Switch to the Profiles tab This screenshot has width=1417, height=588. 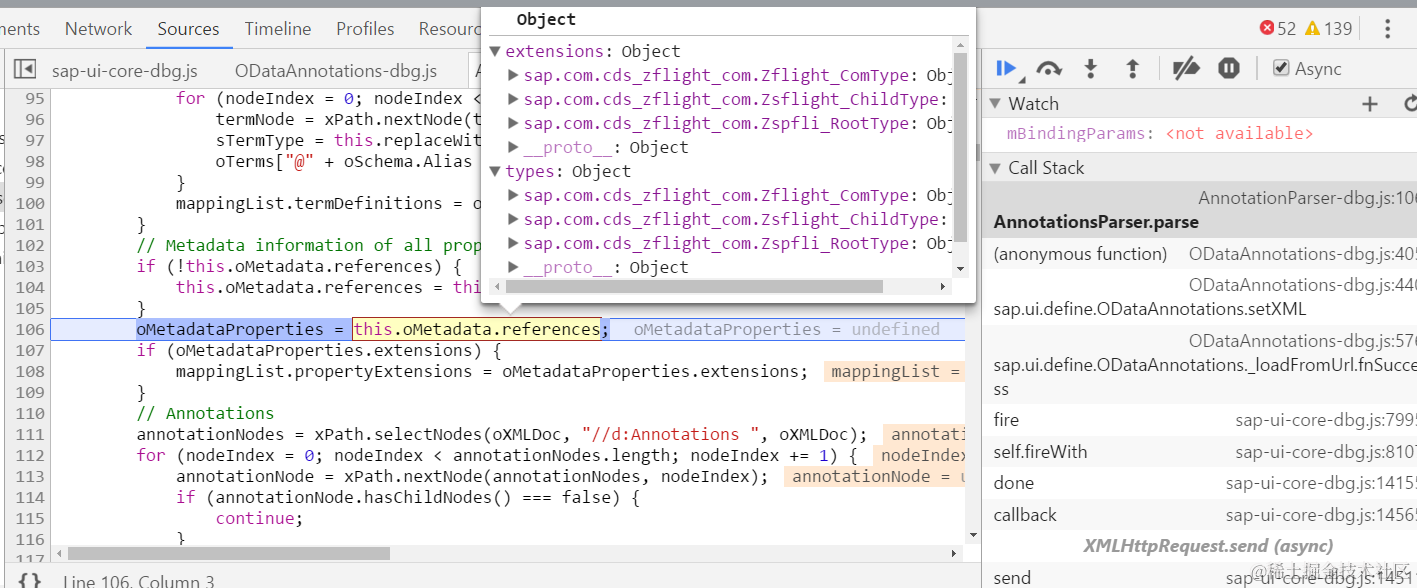coord(365,29)
